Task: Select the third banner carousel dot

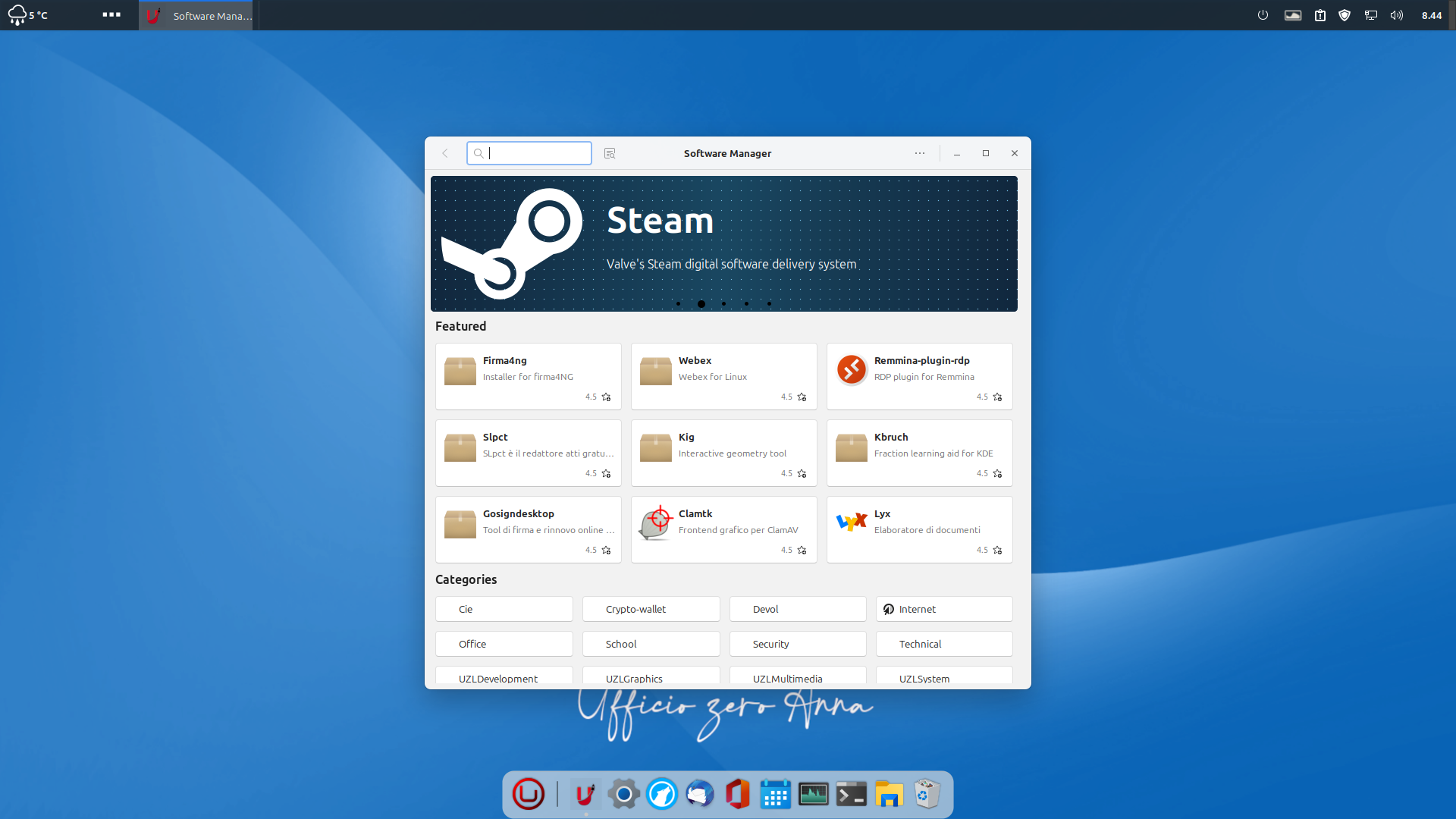Action: click(x=723, y=304)
